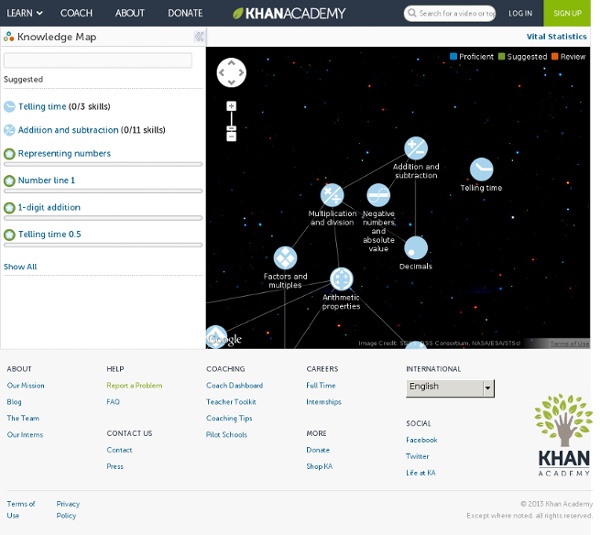Open the COACH menu item
Screen dimensions: 600x535
77,13
